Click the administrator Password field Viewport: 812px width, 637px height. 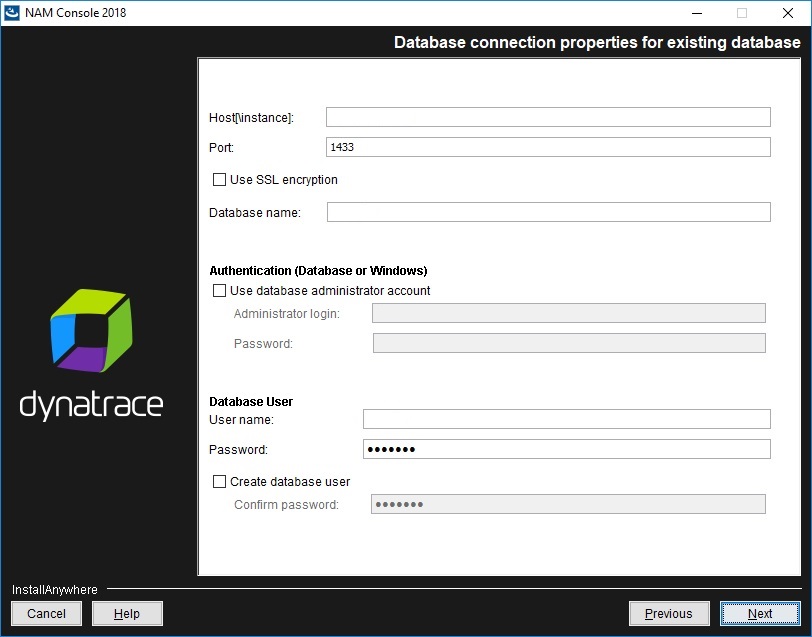(569, 343)
